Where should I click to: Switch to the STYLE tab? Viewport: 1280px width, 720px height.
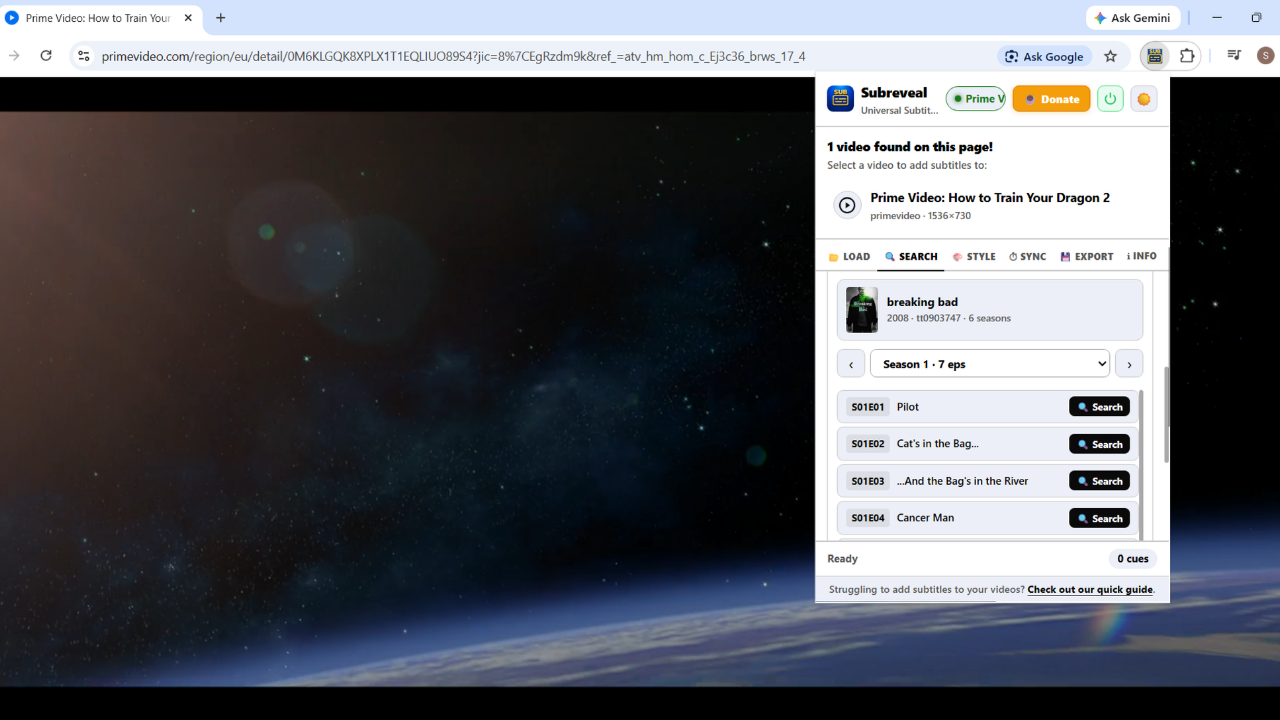pyautogui.click(x=974, y=257)
